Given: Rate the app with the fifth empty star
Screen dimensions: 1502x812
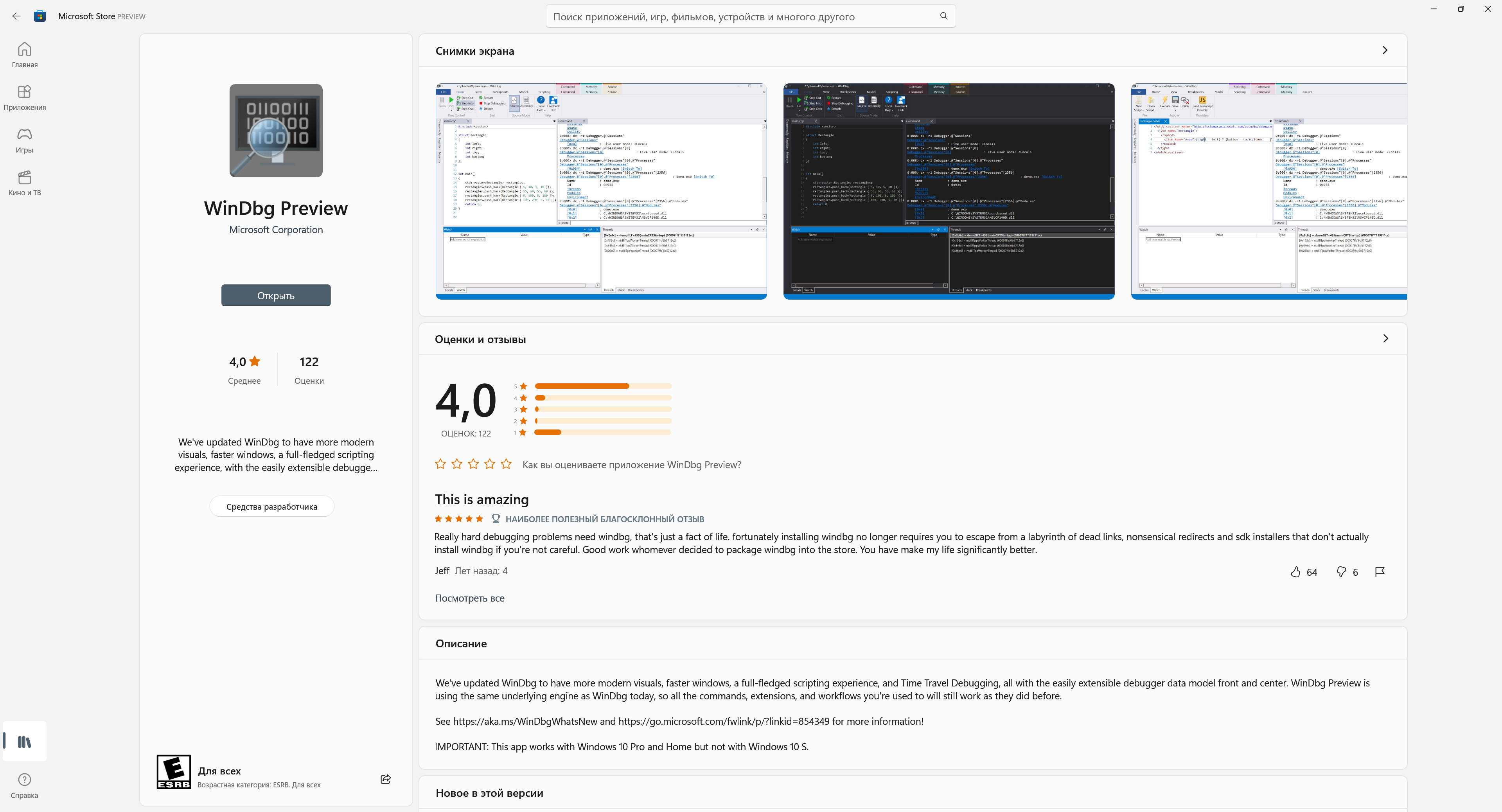Looking at the screenshot, I should click(506, 464).
